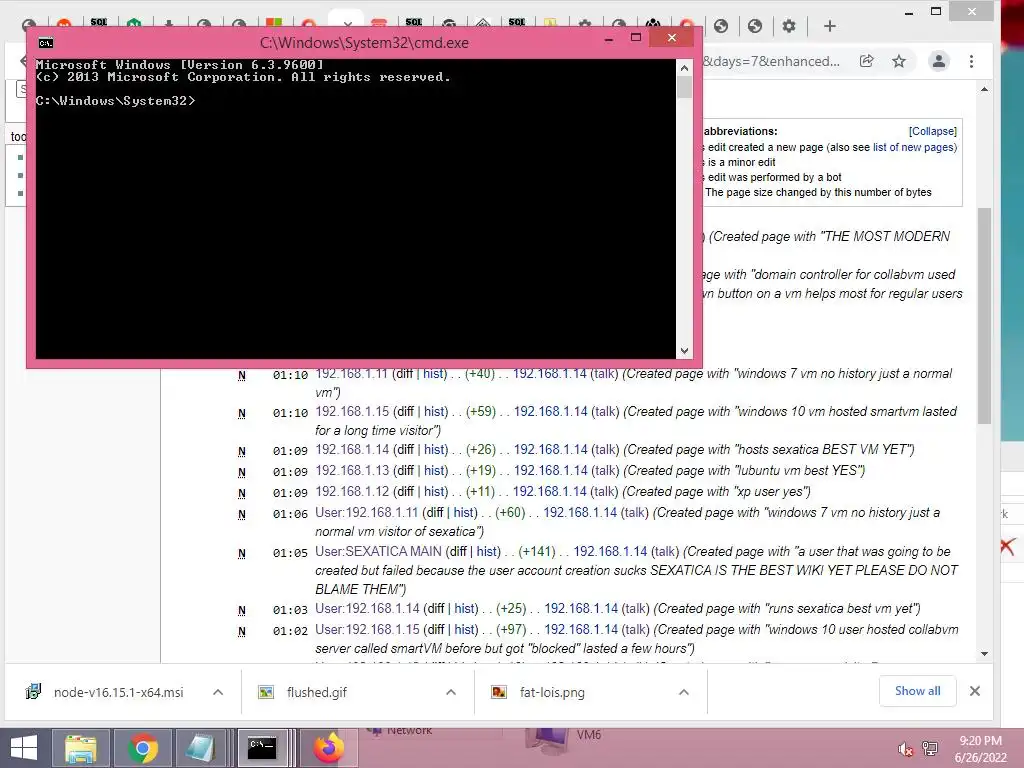Click Show all downloads button
The height and width of the screenshot is (768, 1024).
[x=918, y=691]
